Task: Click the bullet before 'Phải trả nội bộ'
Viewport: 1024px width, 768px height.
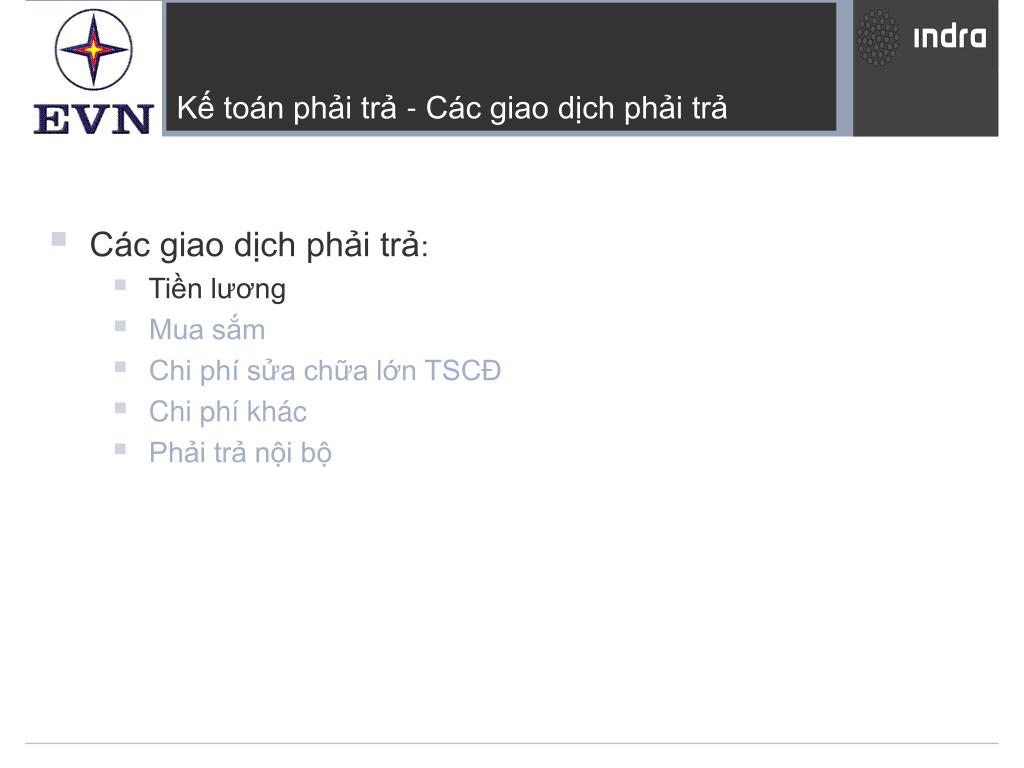Action: (120, 449)
